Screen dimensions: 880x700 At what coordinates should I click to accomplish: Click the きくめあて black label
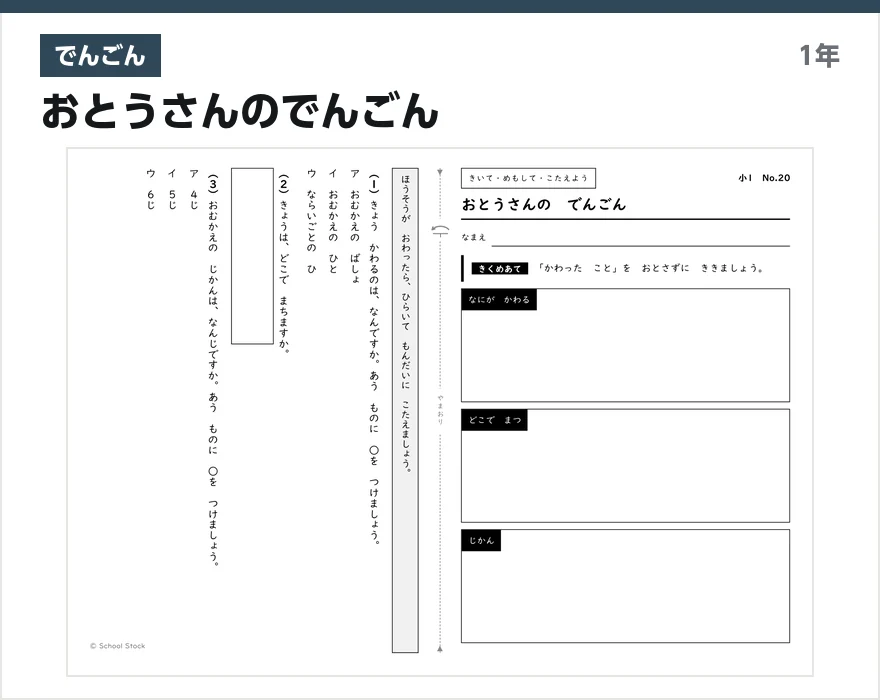[x=499, y=268]
